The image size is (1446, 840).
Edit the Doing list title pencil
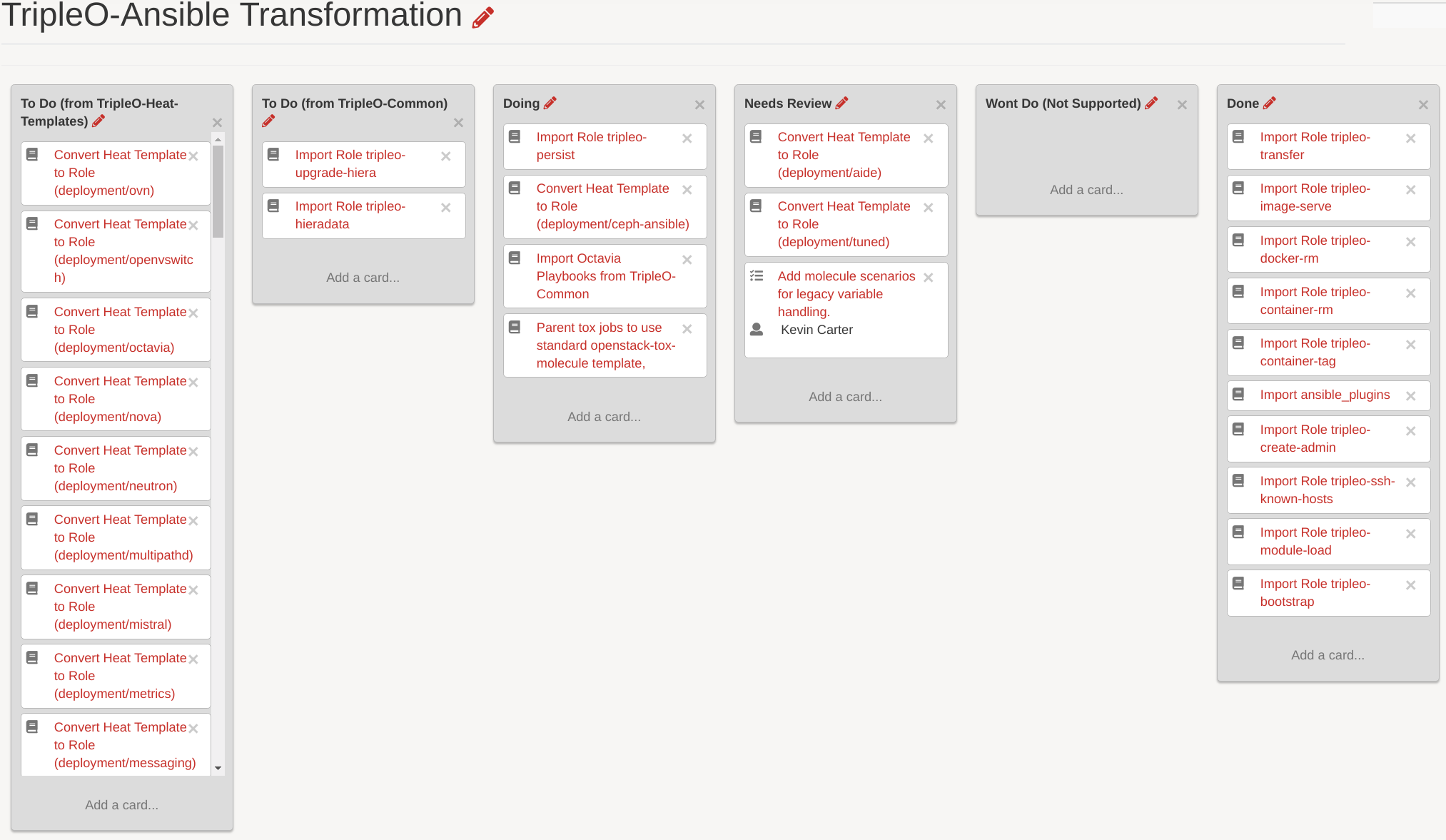pyautogui.click(x=550, y=103)
